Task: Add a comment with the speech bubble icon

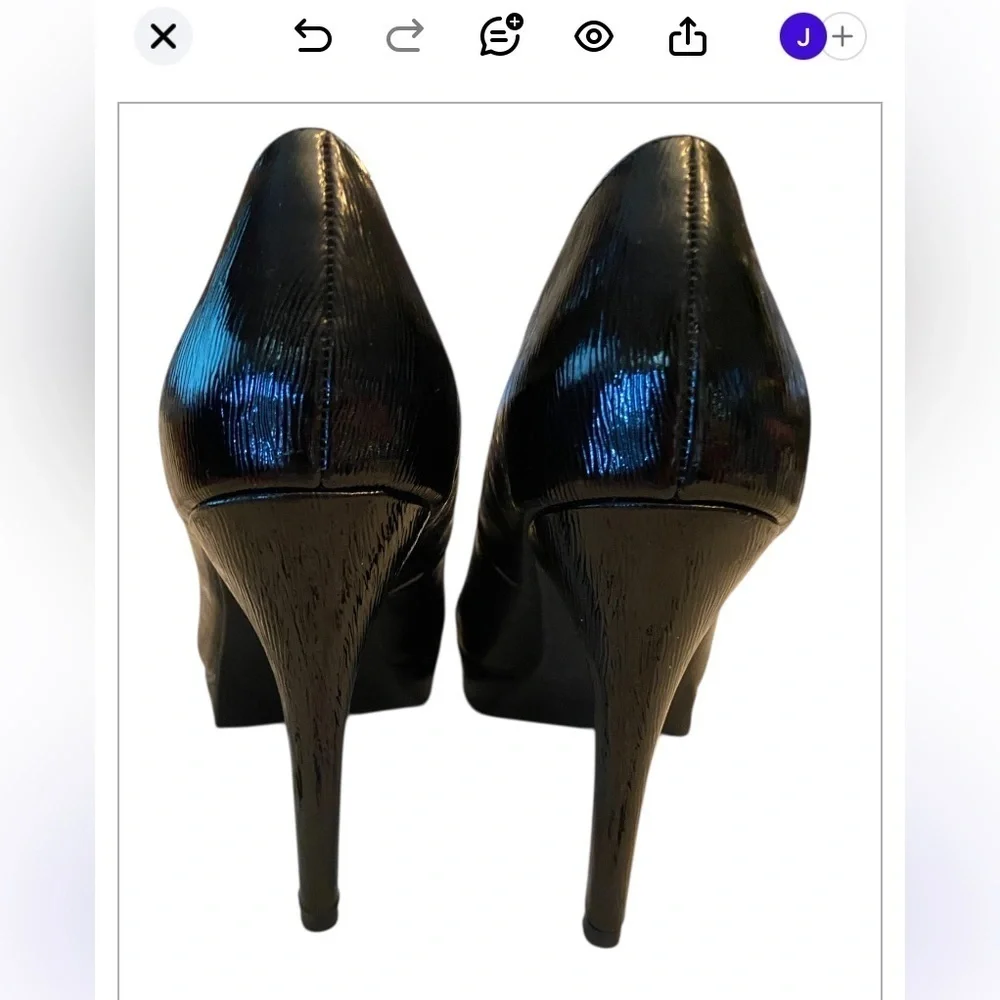Action: (501, 35)
